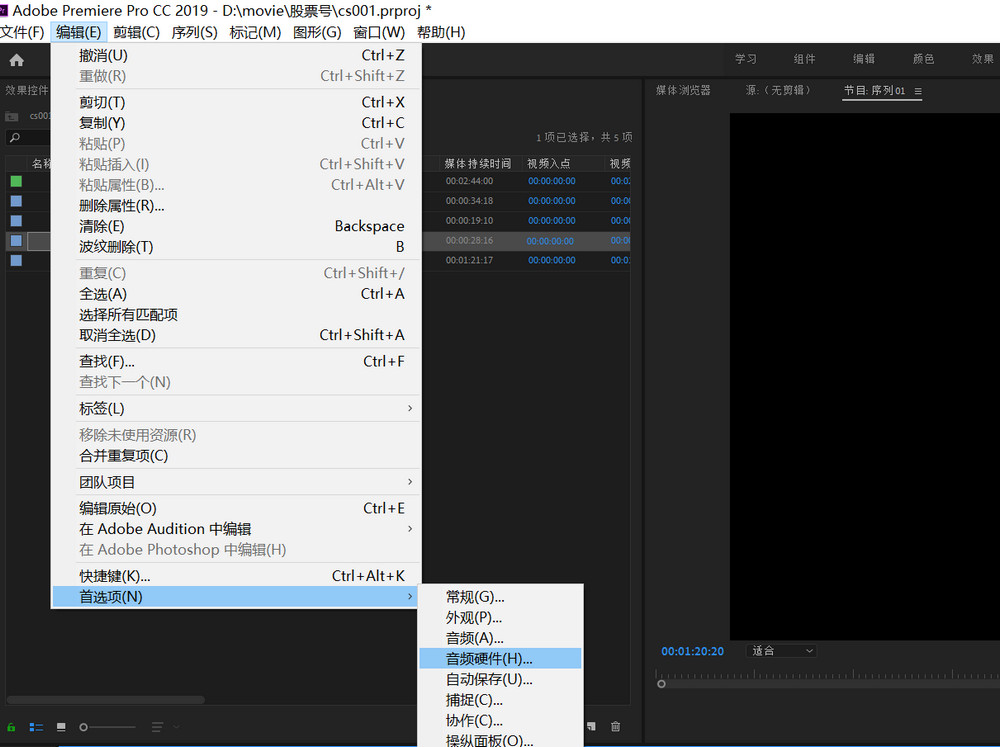
Task: Click the program monitor playhead marker
Action: (x=661, y=684)
